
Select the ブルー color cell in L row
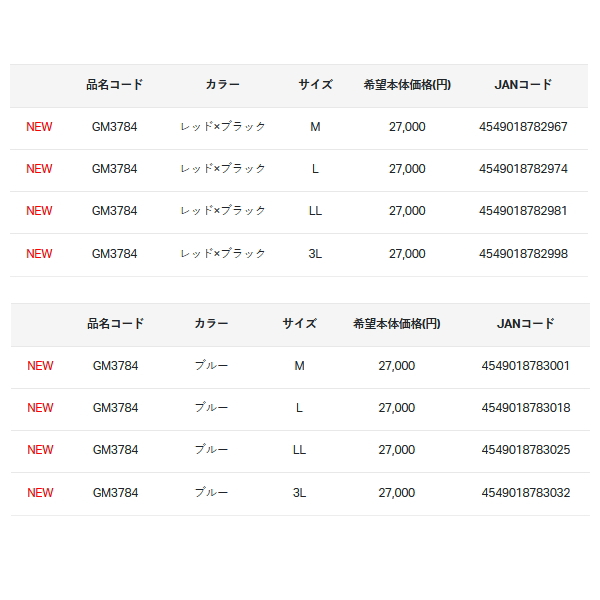coord(211,408)
